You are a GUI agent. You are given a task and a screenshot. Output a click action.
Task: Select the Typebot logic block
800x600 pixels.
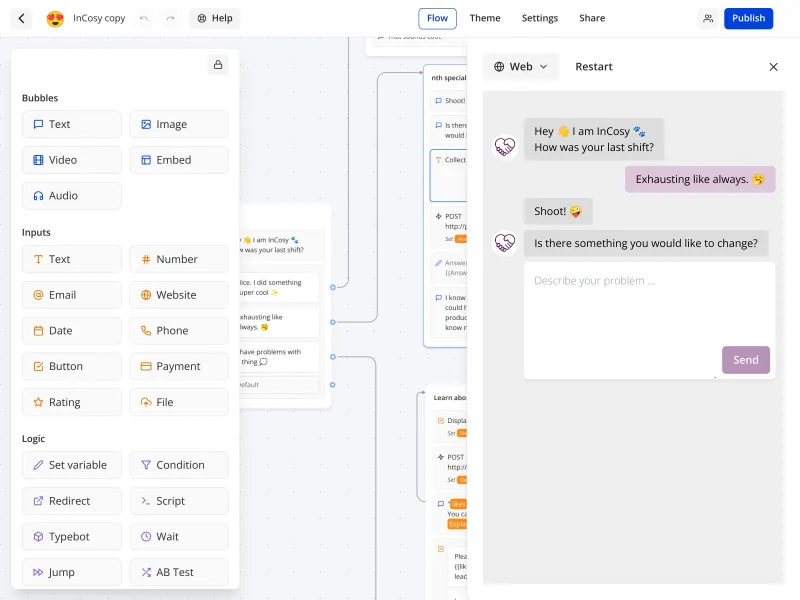coord(72,537)
